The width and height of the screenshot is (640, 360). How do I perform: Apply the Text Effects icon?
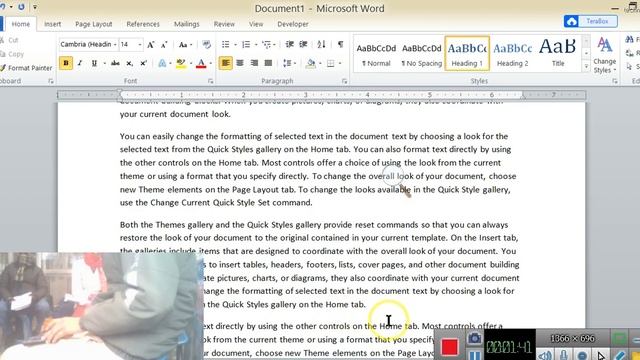point(162,63)
